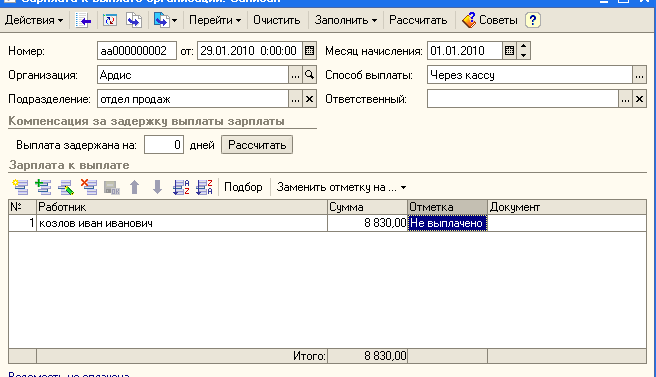Click Очистить in the toolbar
Viewport: 656px width, 377px height.
pos(277,20)
